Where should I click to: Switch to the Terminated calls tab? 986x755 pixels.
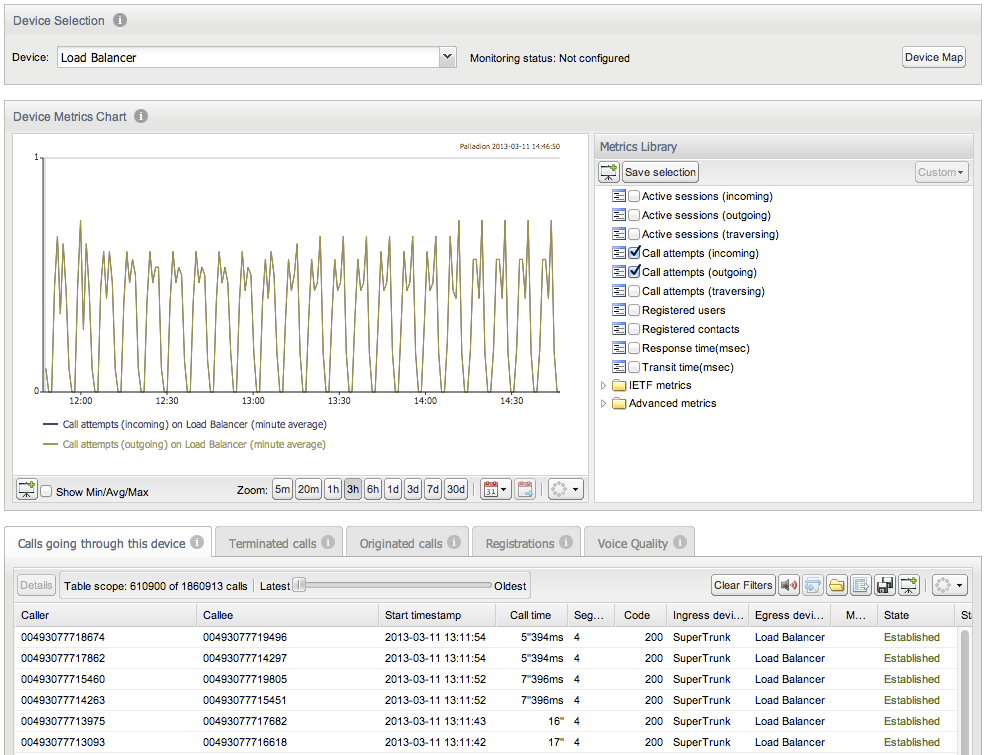(278, 543)
